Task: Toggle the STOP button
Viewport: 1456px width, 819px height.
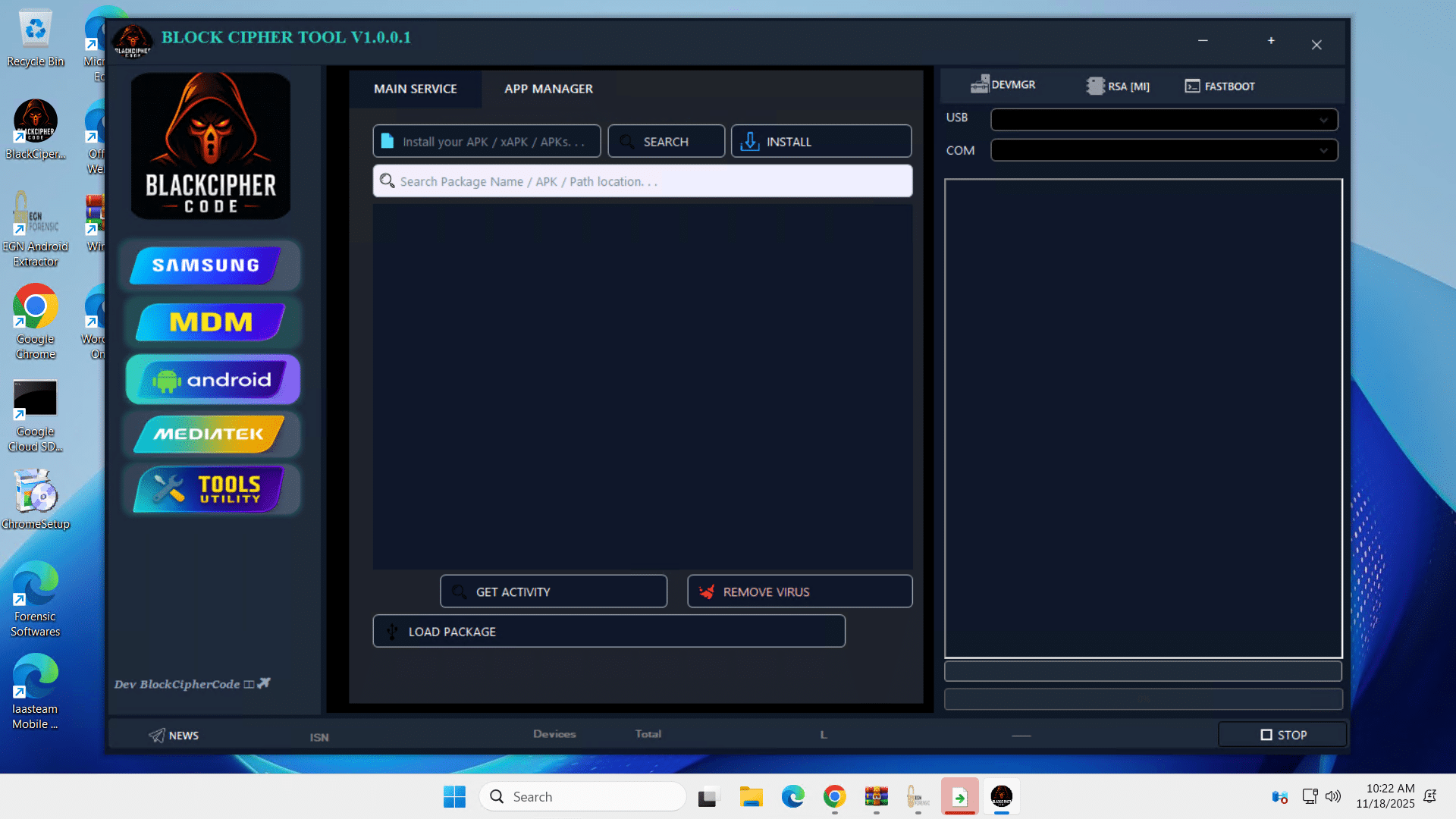Action: pos(1282,734)
